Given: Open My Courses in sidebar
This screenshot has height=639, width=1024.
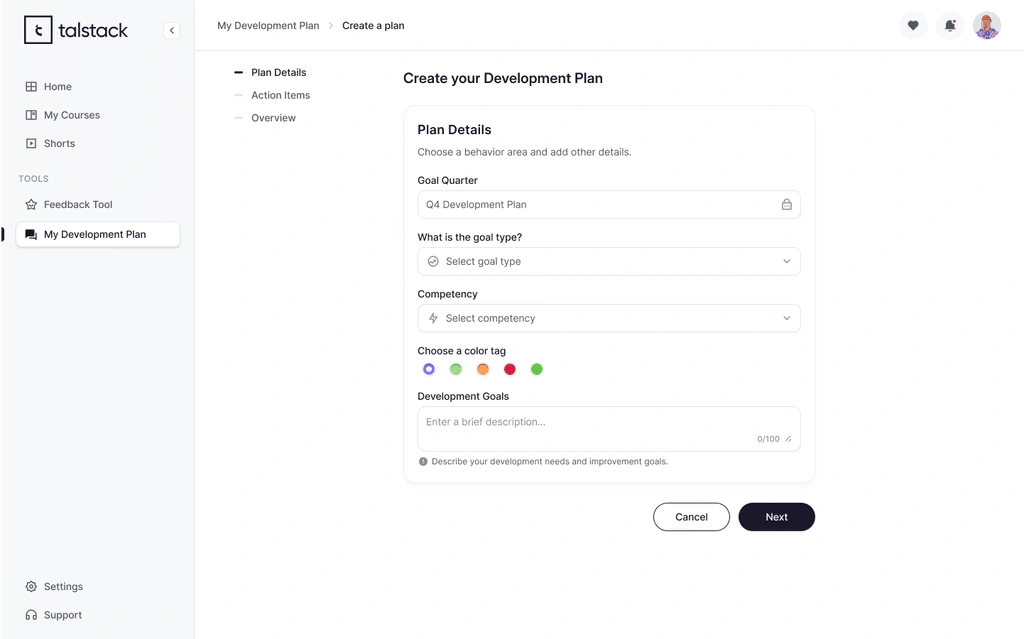Looking at the screenshot, I should [71, 115].
